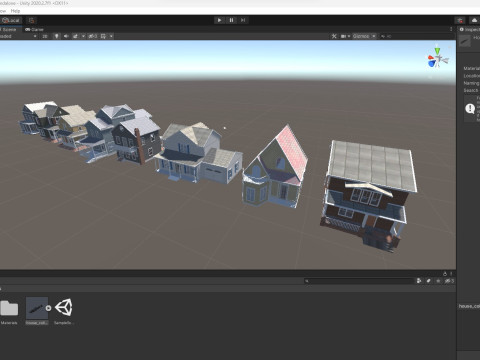The image size is (480, 360).
Task: Toggle hidden objects visibility counter icon
Action: point(92,36)
